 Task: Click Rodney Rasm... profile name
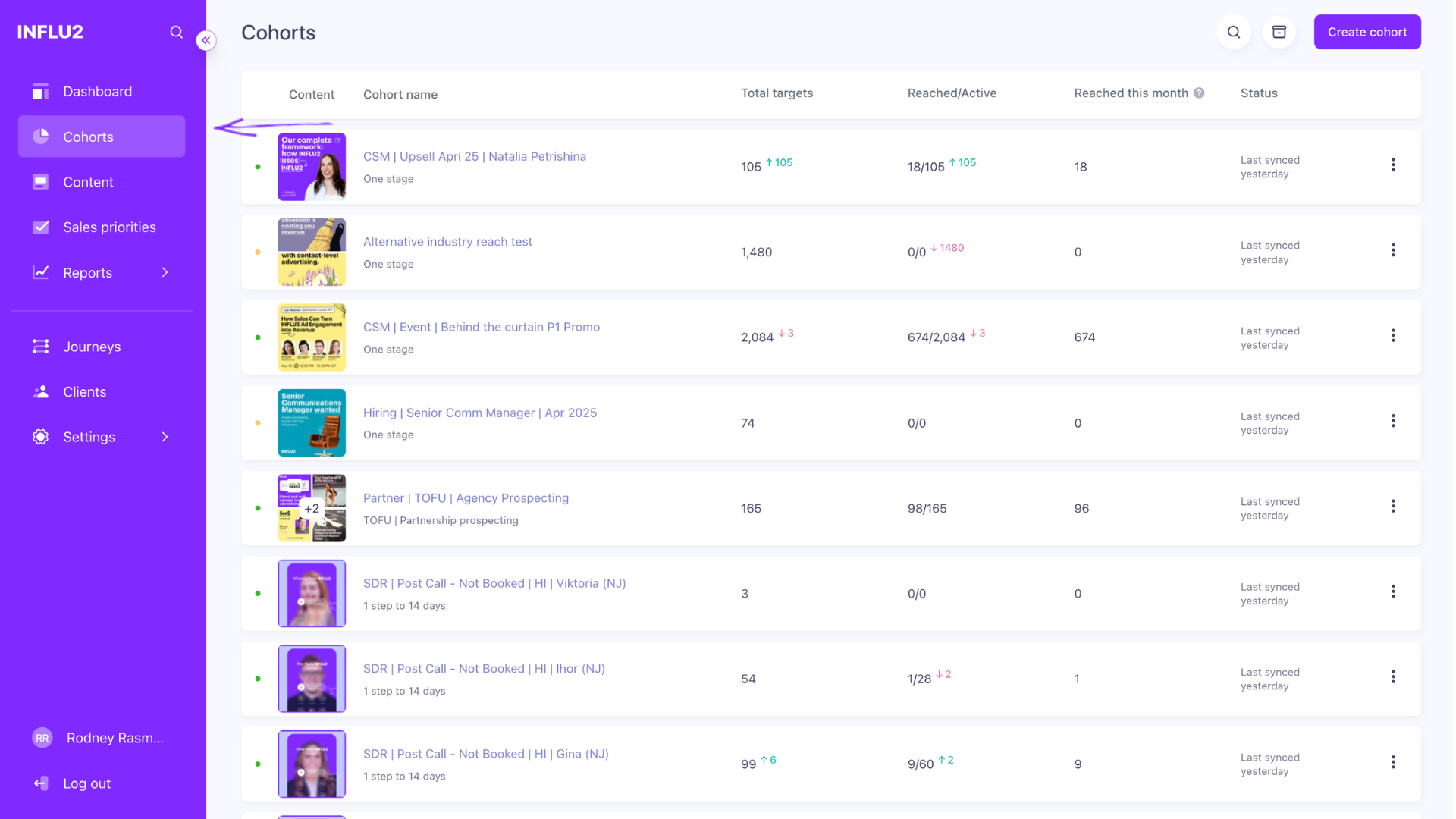115,738
